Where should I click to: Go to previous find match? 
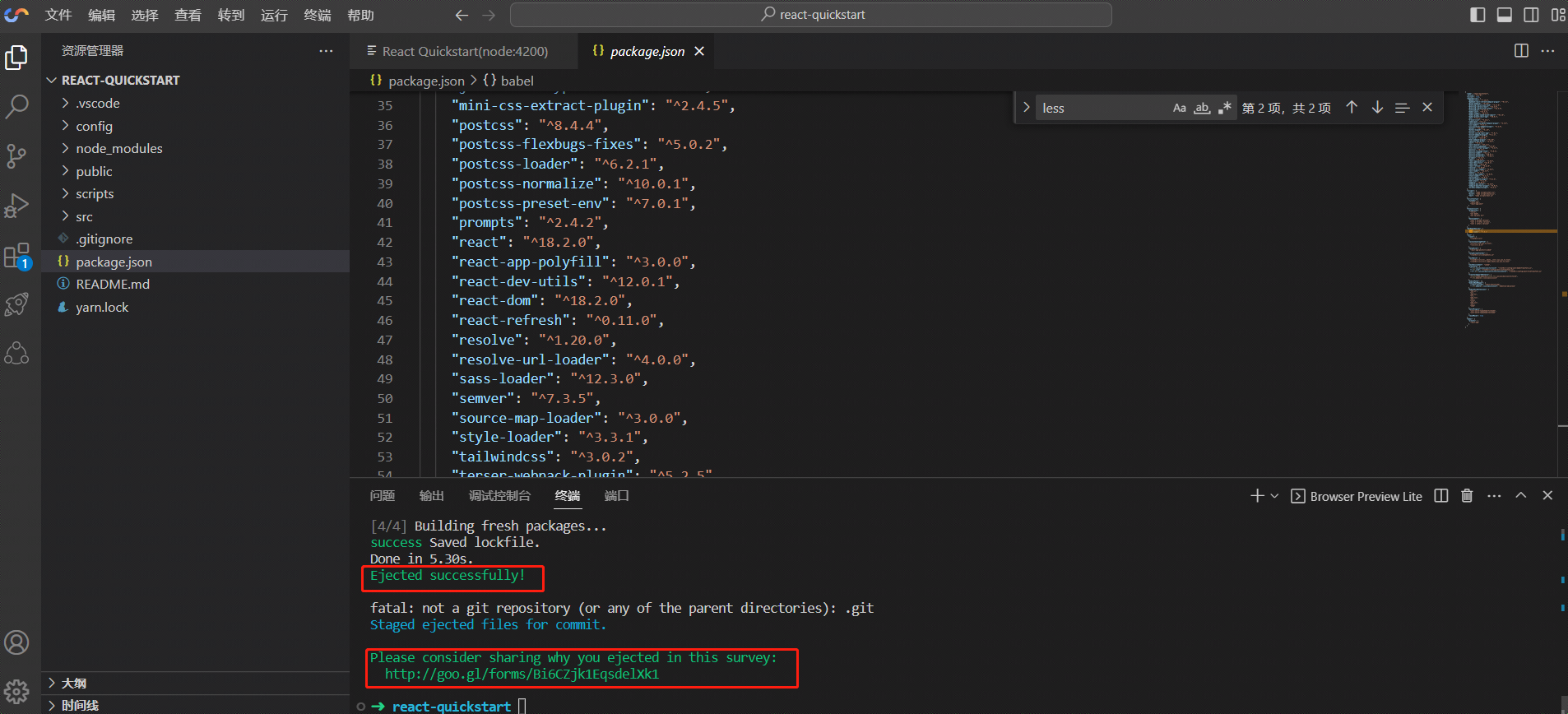click(x=1352, y=108)
